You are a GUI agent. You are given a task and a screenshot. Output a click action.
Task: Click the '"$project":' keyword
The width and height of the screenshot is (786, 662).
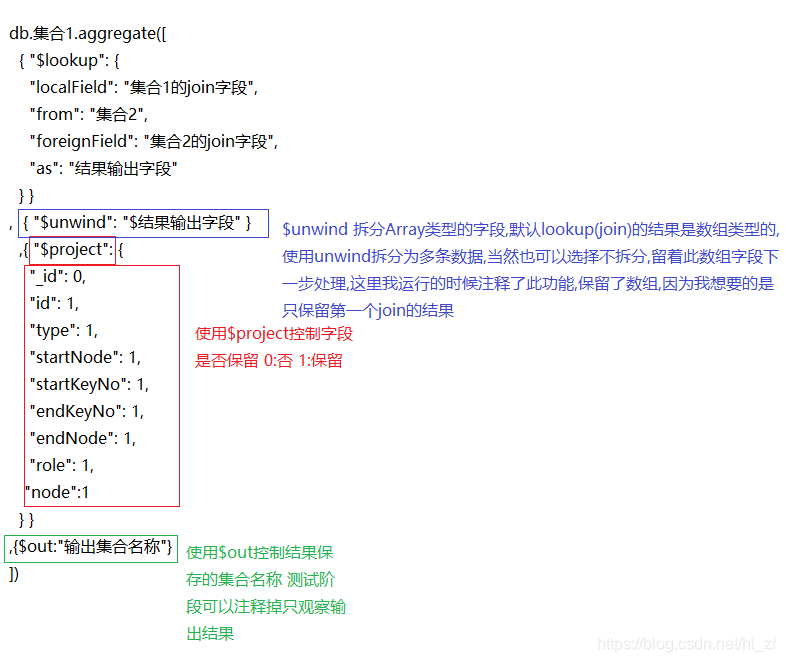pos(73,250)
